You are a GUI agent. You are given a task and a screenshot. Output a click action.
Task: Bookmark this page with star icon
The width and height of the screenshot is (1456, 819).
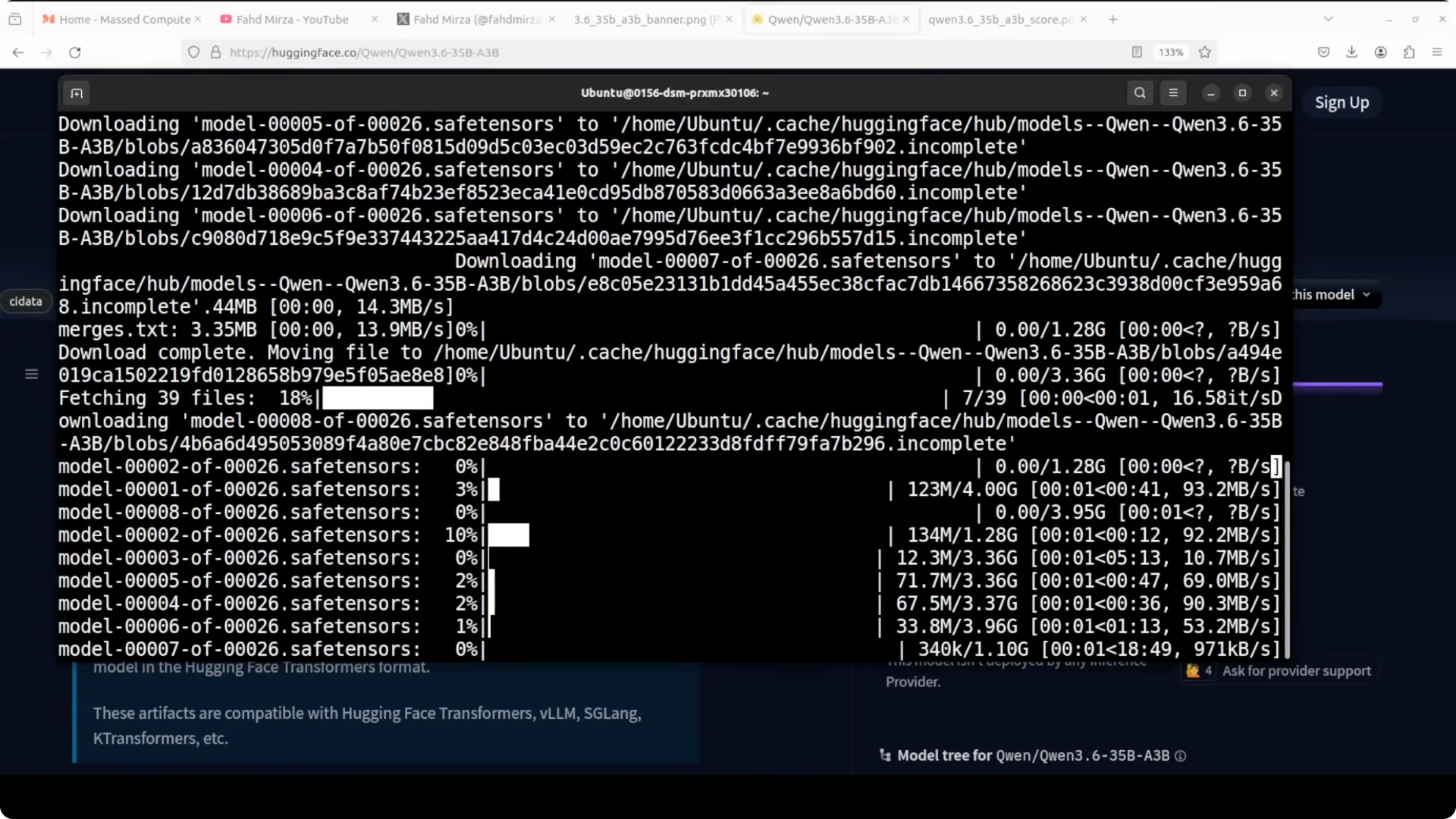click(1205, 52)
